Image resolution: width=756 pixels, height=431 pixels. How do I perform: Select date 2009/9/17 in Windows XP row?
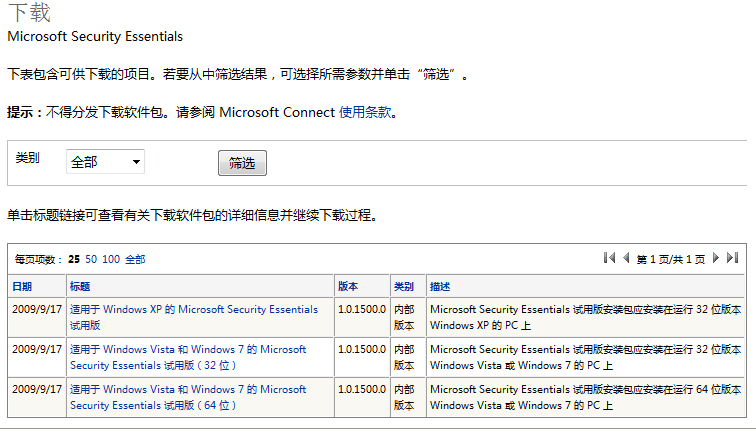37,309
